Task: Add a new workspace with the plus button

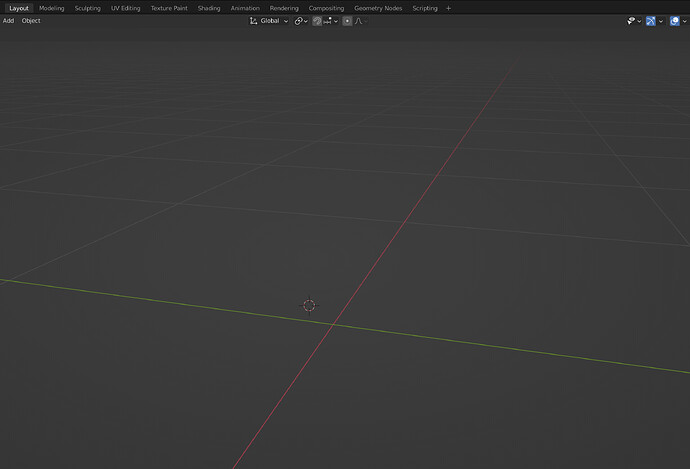Action: pyautogui.click(x=448, y=8)
